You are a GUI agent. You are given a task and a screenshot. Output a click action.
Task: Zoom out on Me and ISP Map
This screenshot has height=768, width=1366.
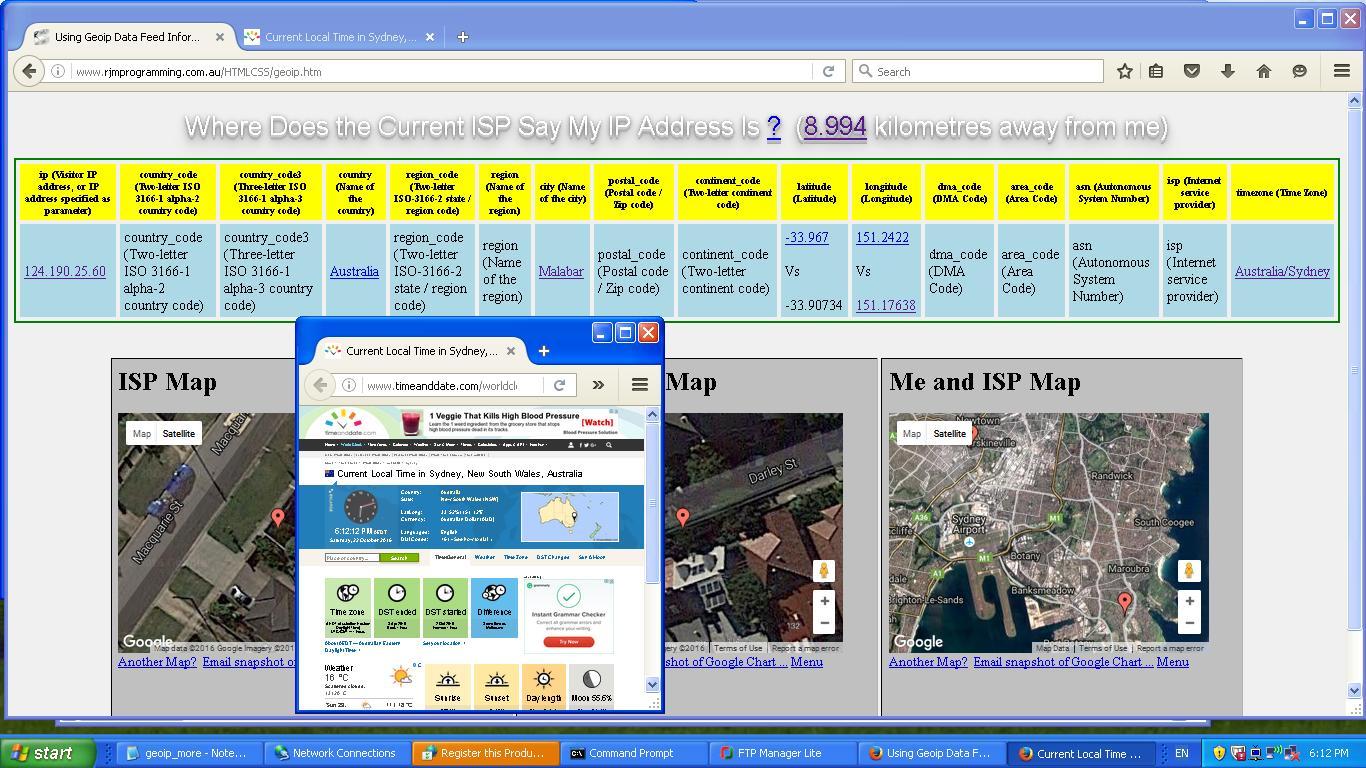pyautogui.click(x=1189, y=623)
